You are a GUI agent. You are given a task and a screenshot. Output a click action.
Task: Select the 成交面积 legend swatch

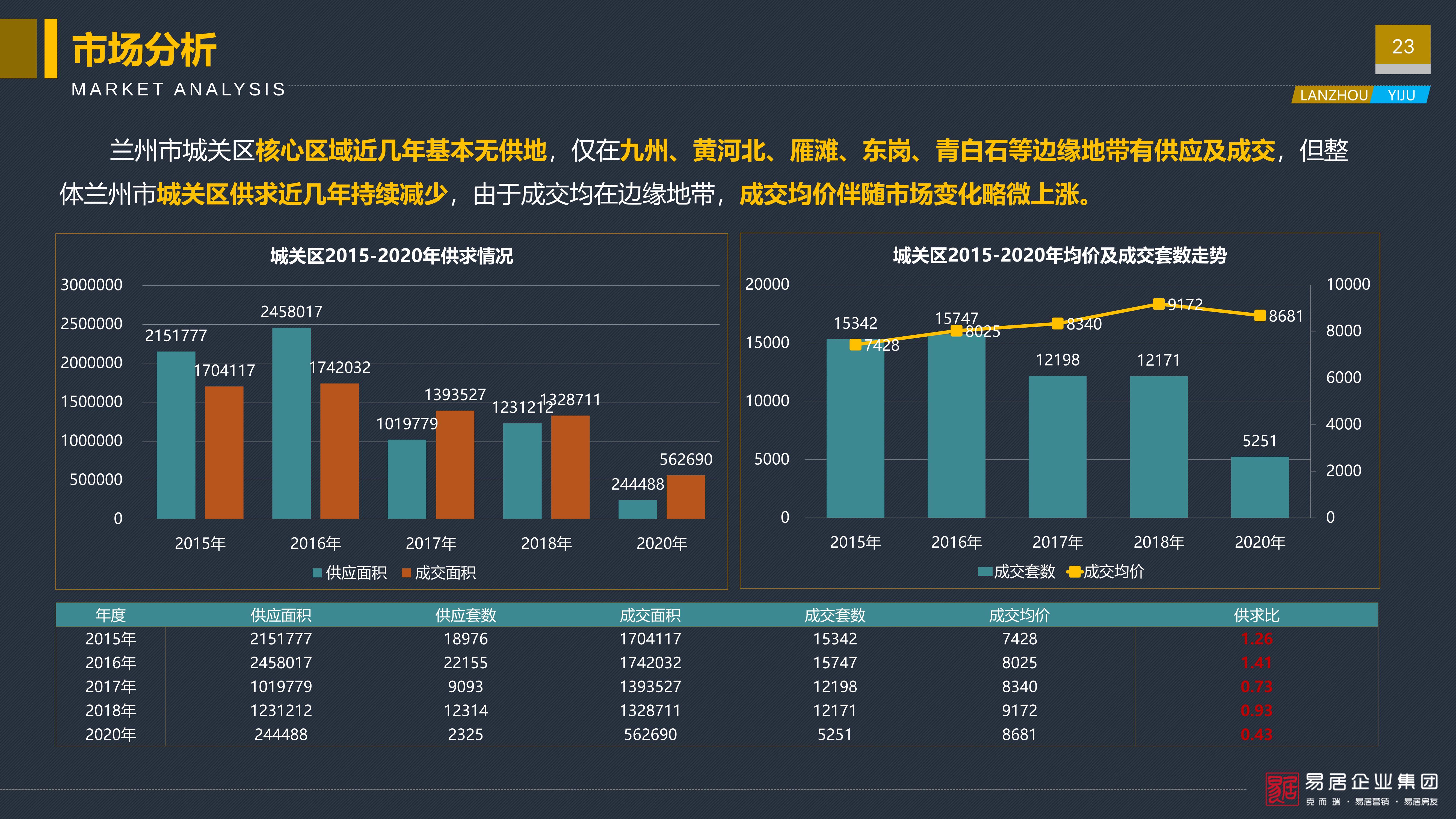406,573
